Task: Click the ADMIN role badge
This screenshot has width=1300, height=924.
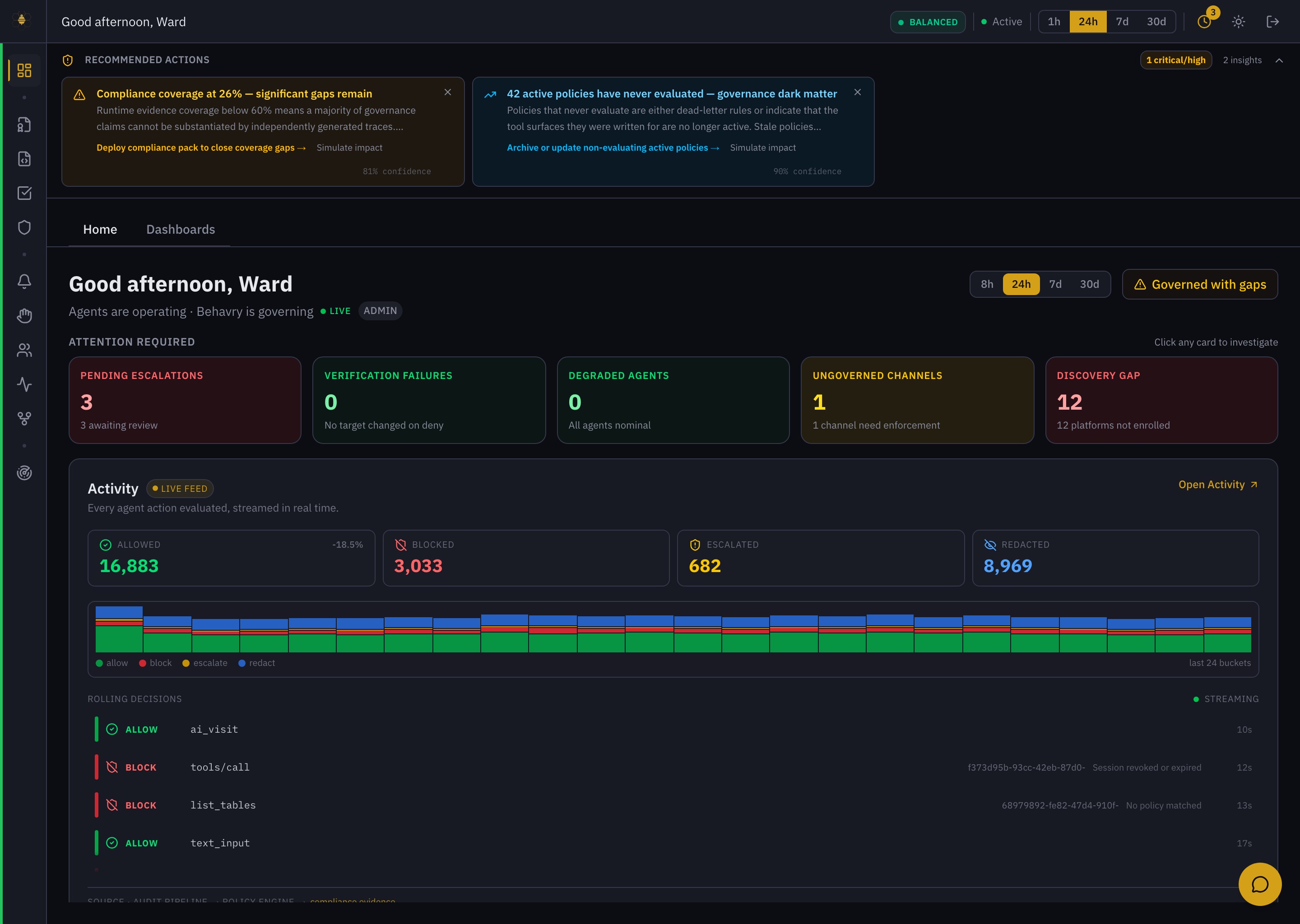Action: click(380, 311)
